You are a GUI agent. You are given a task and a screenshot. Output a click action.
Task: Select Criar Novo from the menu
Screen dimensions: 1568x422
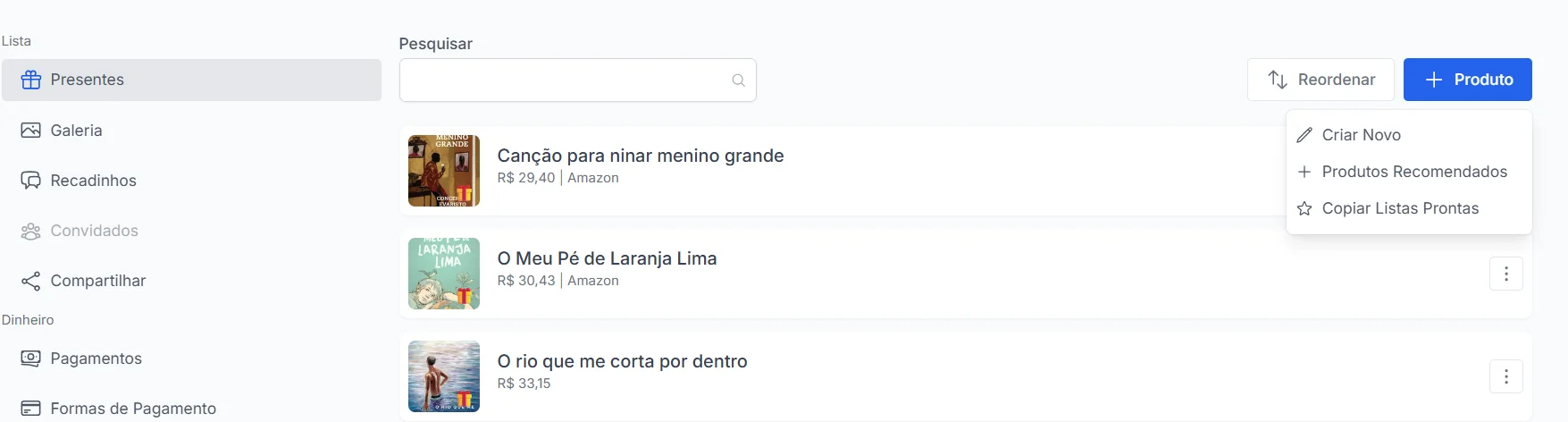(x=1361, y=135)
